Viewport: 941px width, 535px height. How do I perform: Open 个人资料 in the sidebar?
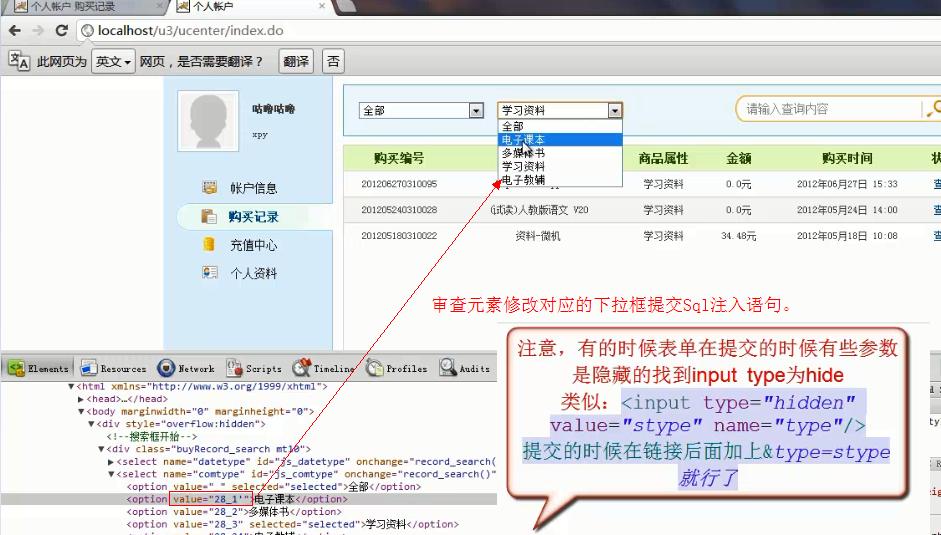254,273
